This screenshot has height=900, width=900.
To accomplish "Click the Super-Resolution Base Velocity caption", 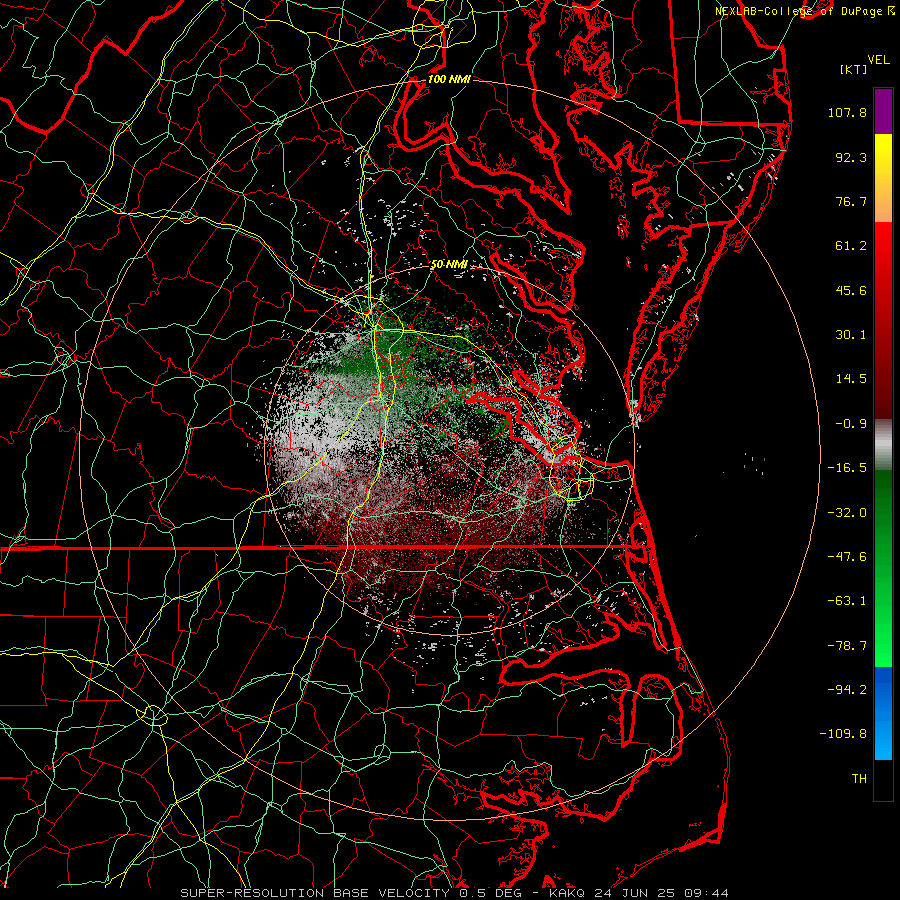I will (455, 893).
